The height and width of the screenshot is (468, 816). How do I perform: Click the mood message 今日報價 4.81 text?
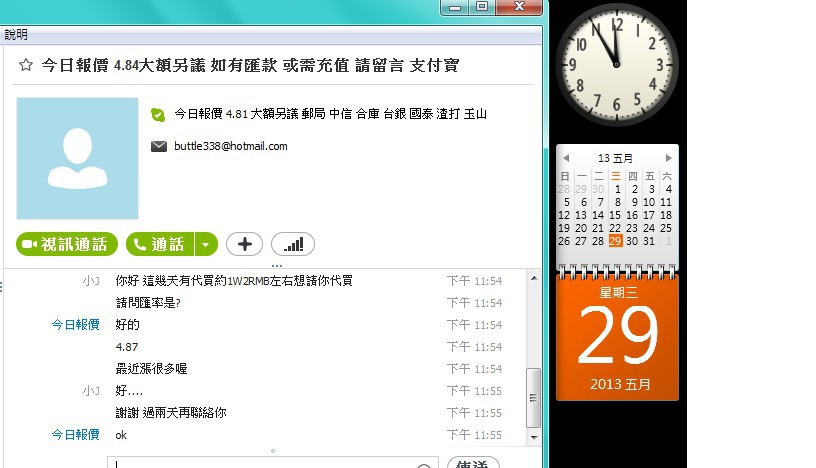point(330,114)
